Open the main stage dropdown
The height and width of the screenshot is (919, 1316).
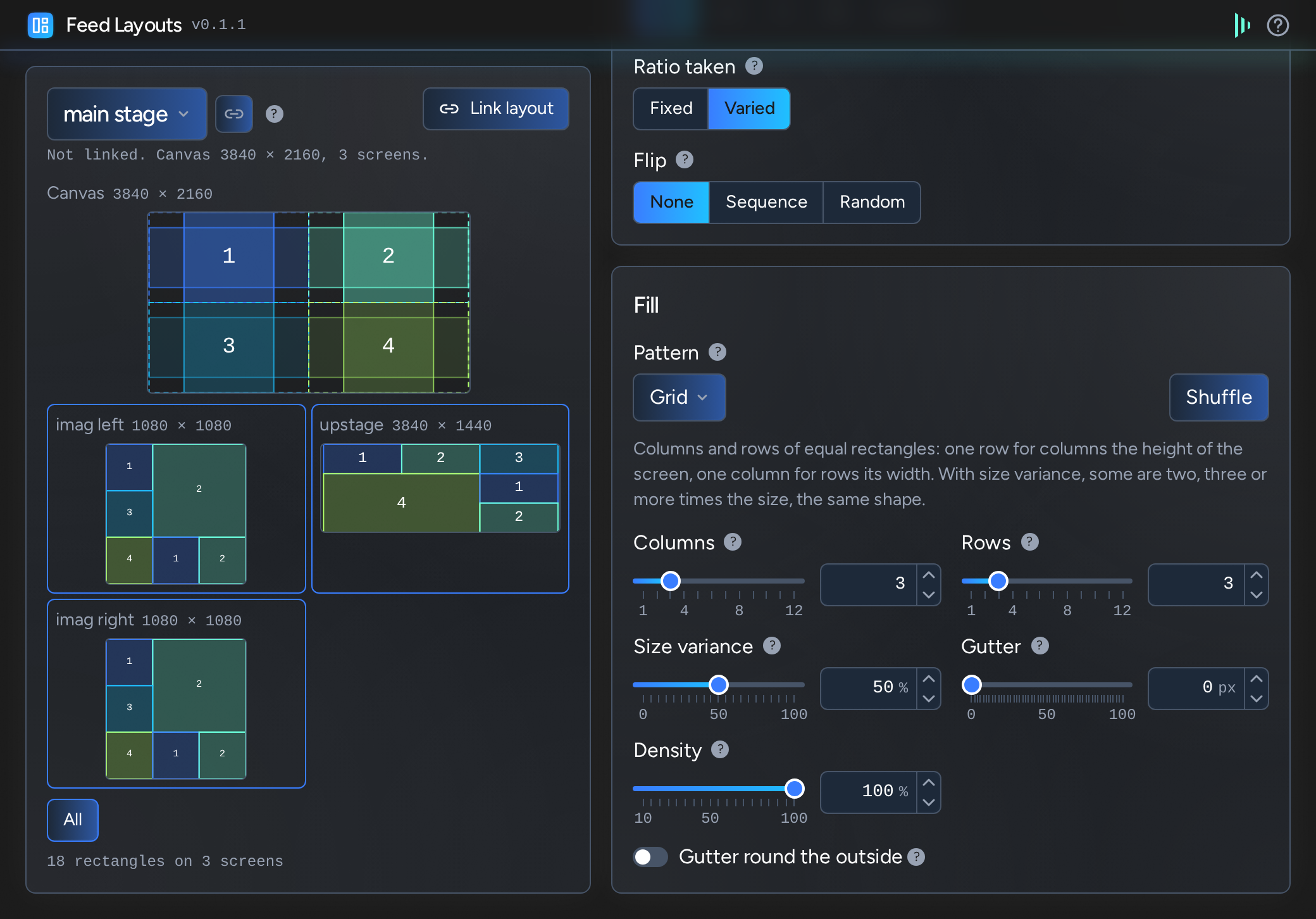tap(127, 114)
